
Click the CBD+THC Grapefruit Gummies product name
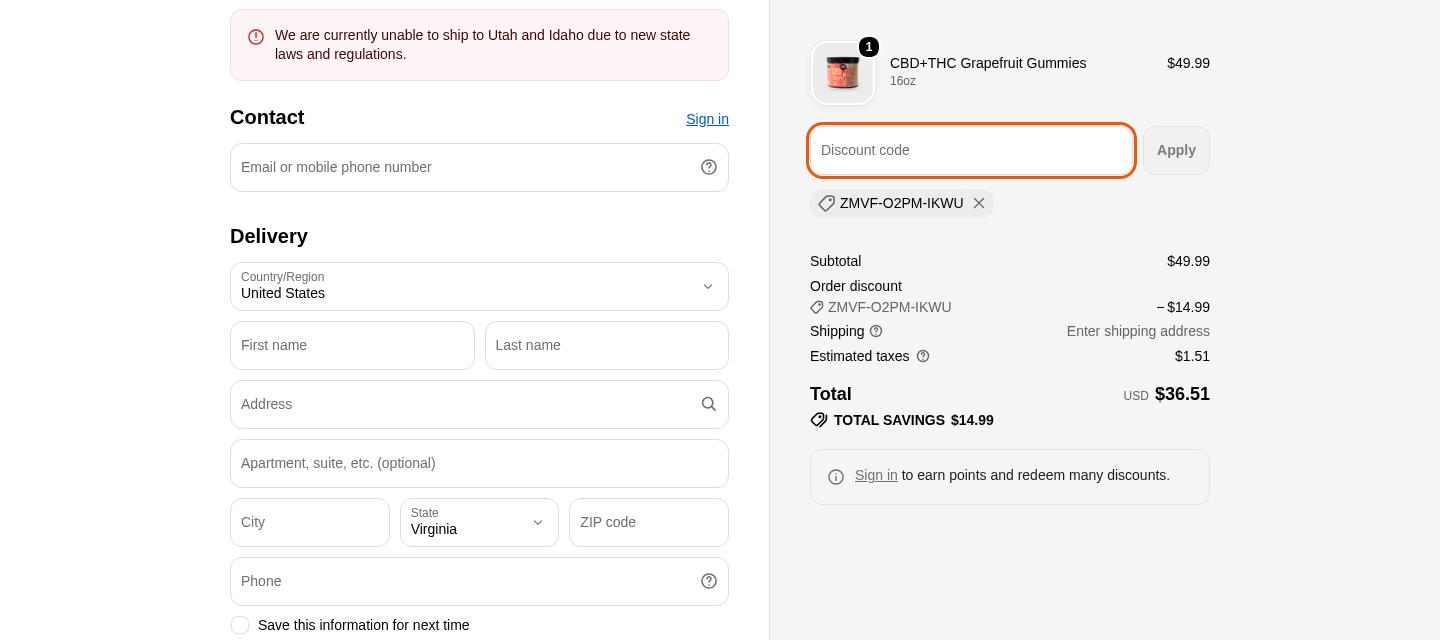tap(988, 63)
